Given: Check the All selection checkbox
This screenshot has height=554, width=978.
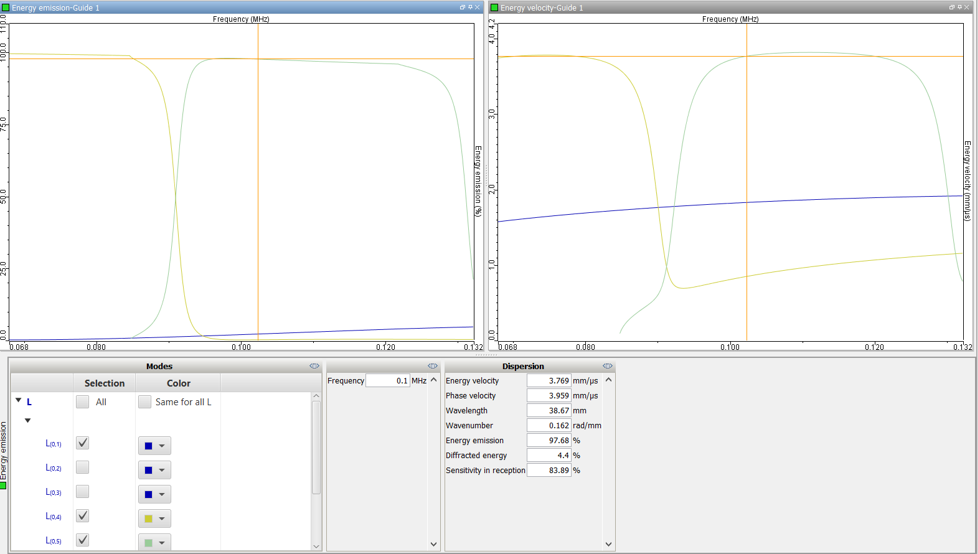Looking at the screenshot, I should click(x=82, y=402).
